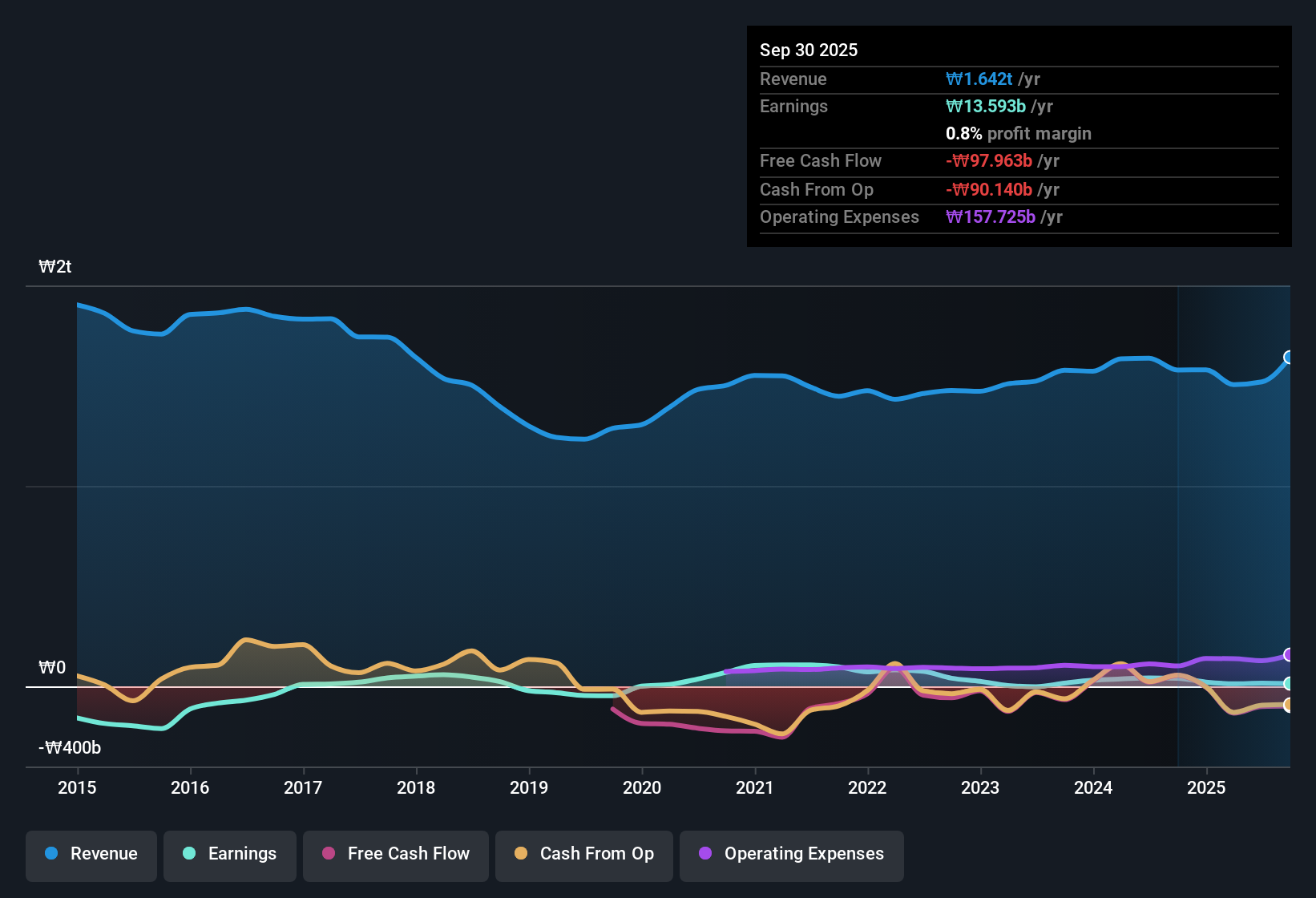1316x898 pixels.
Task: Click the Free Cash Flow value -₩97.963b
Action: click(x=989, y=160)
